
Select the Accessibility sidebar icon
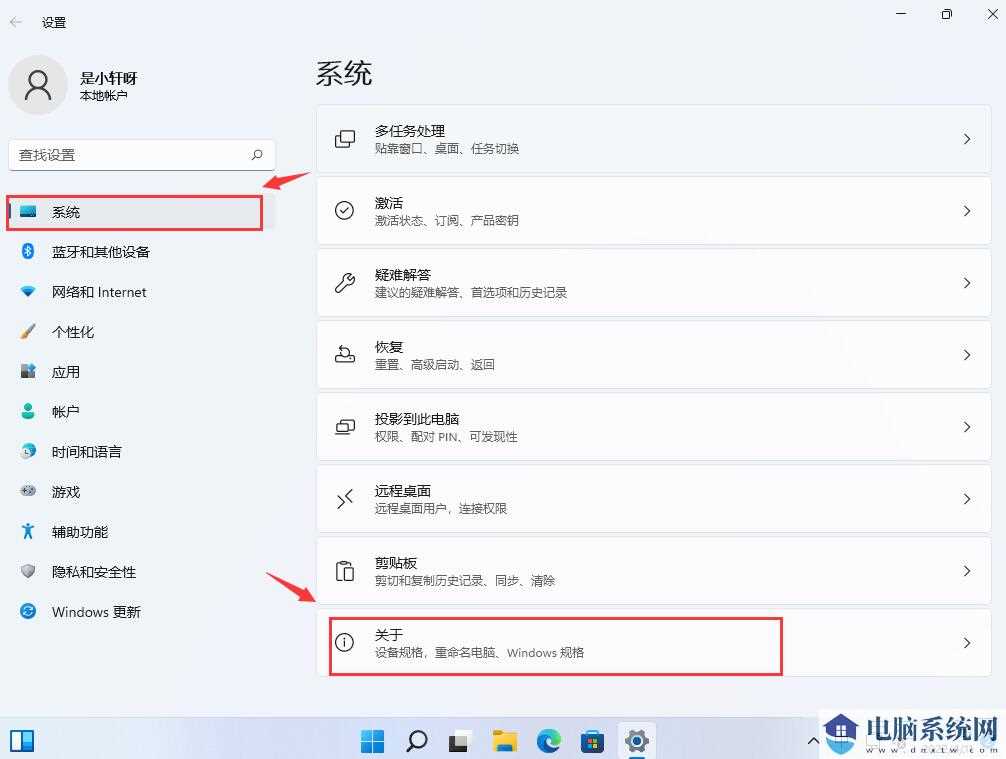(x=26, y=532)
